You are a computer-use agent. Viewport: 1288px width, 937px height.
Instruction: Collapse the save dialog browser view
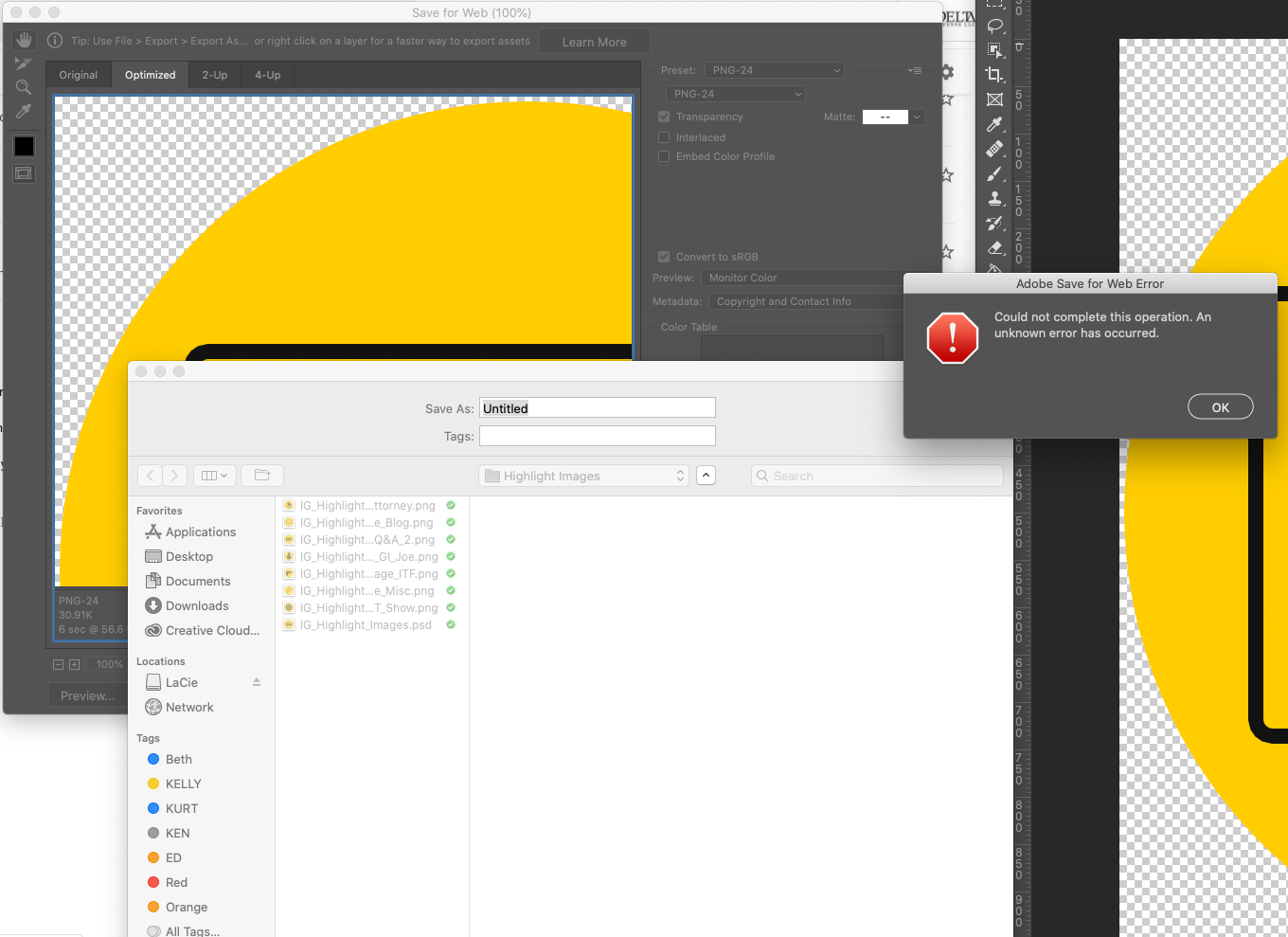[x=706, y=476]
